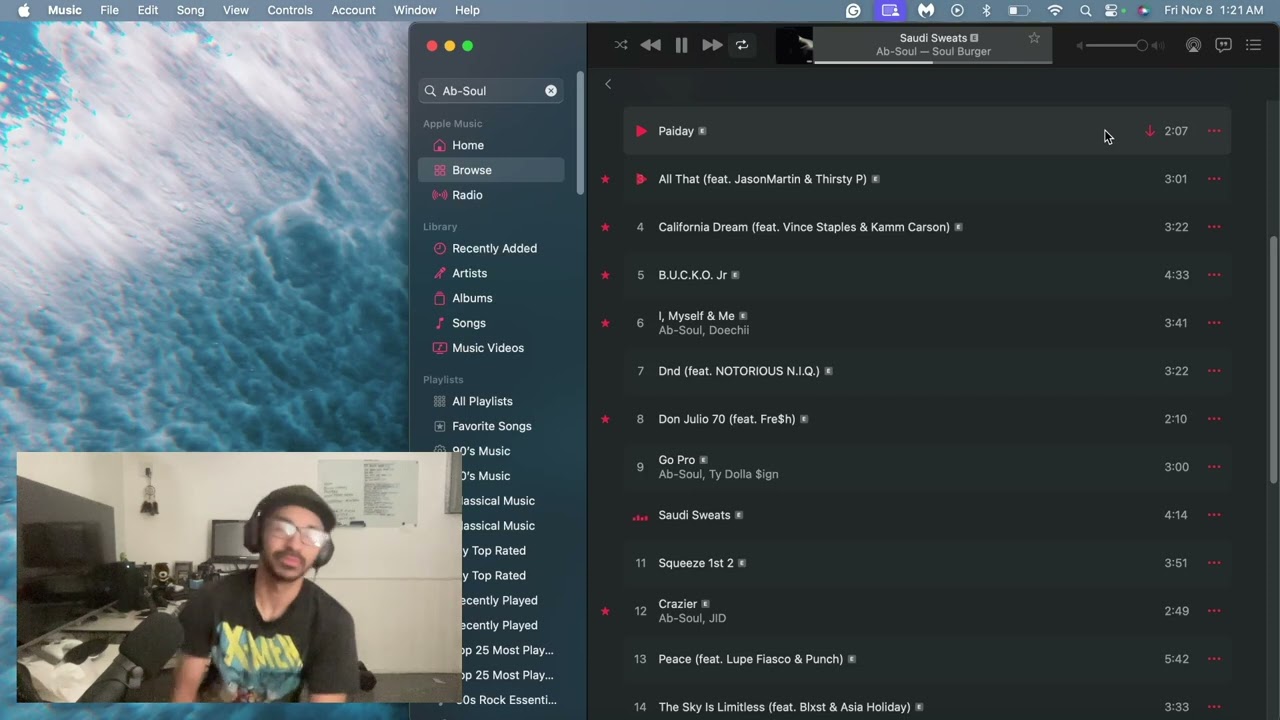The width and height of the screenshot is (1280, 720).
Task: Go back with the chevron arrow
Action: pyautogui.click(x=608, y=84)
